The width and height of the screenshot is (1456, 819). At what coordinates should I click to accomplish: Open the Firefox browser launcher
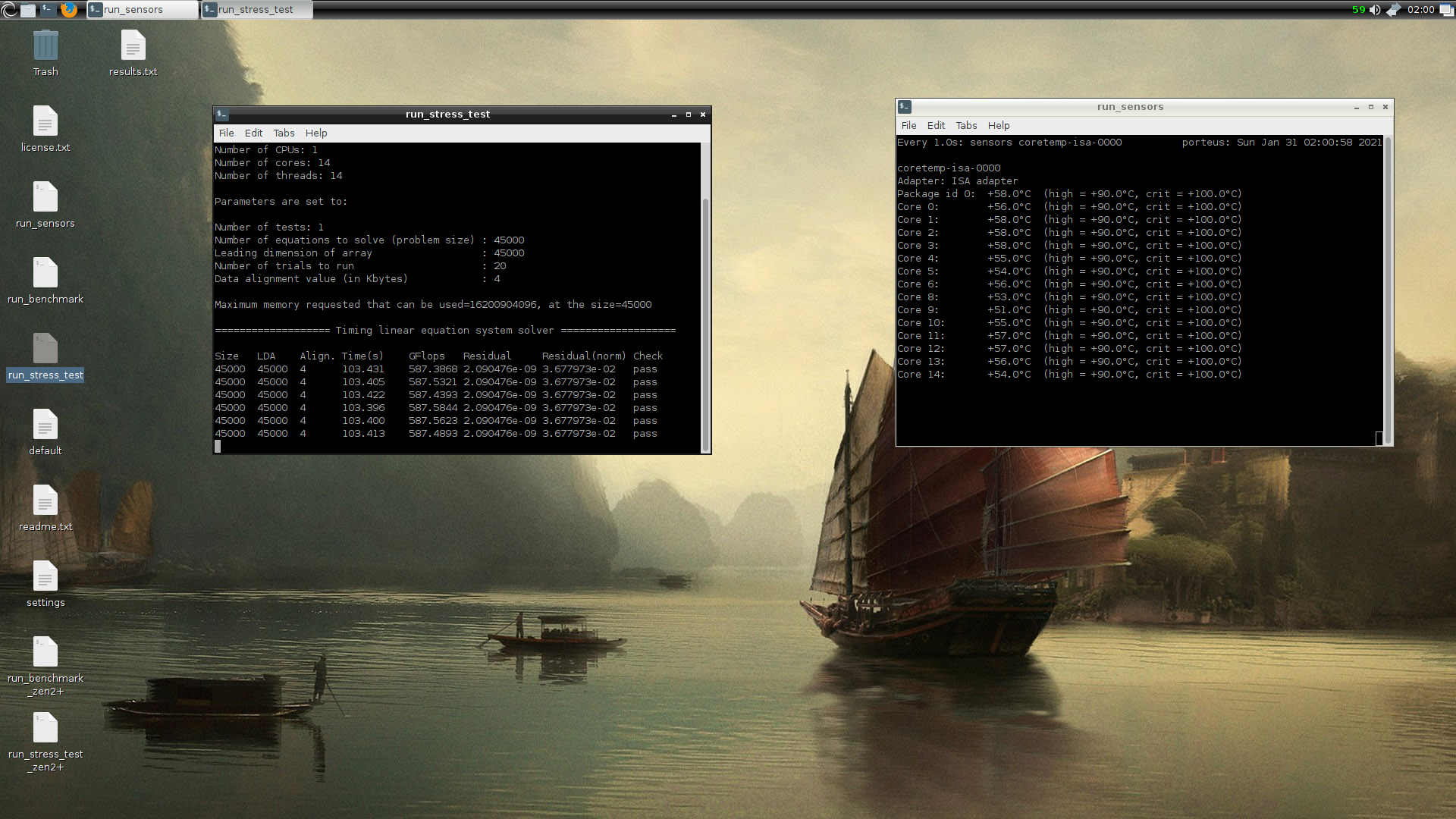coord(68,10)
